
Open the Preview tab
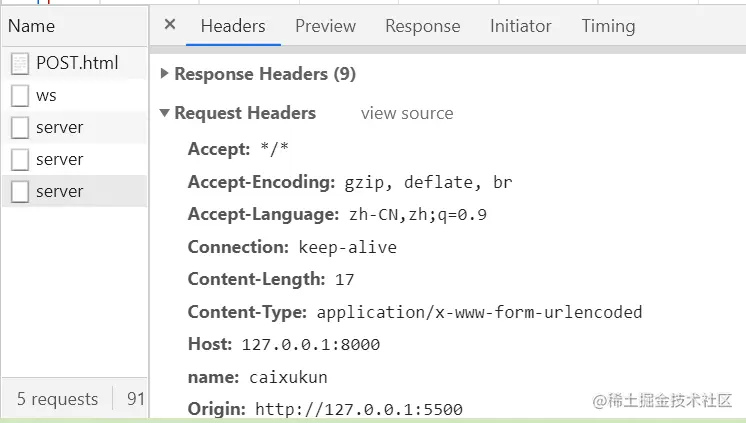click(325, 26)
